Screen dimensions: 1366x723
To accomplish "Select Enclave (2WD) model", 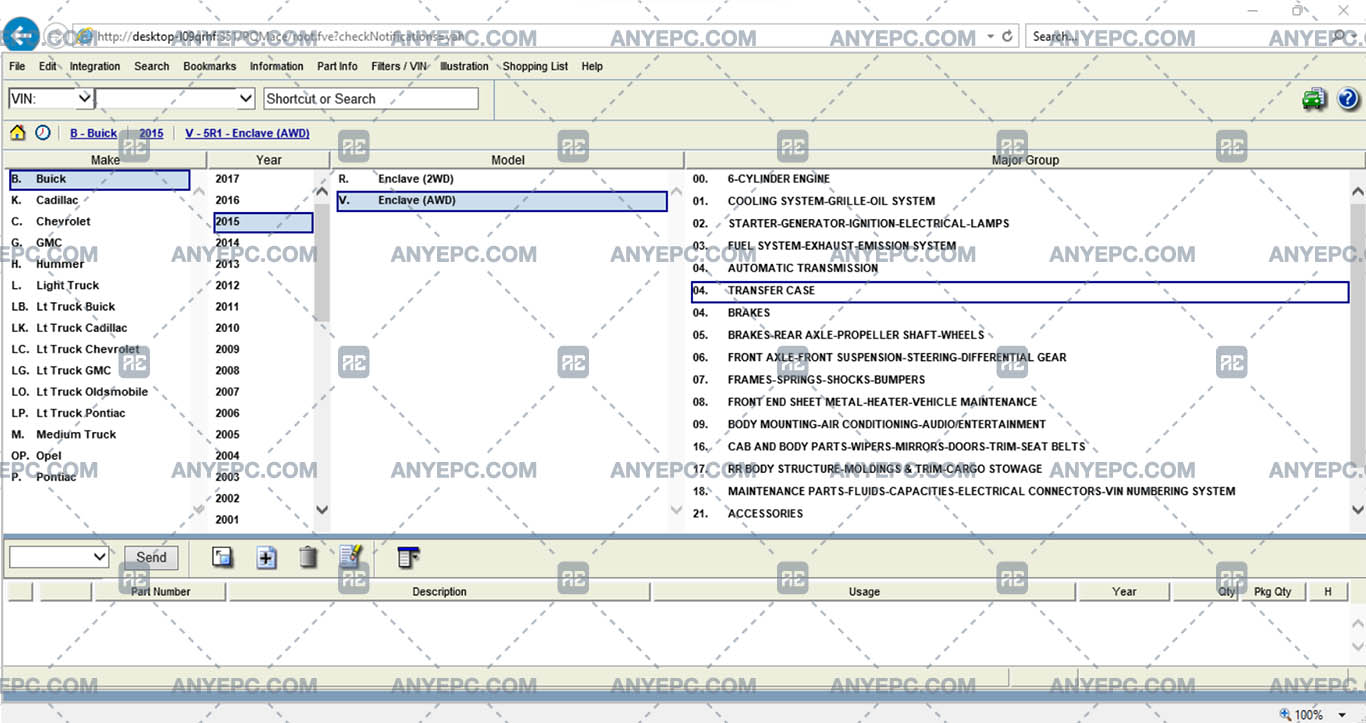I will click(x=415, y=179).
